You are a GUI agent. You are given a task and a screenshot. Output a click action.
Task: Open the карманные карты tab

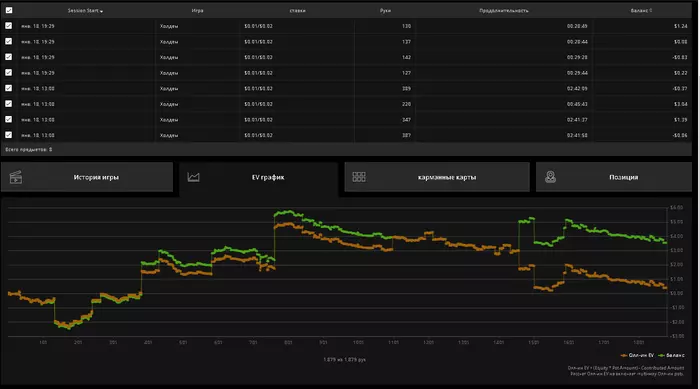click(437, 177)
